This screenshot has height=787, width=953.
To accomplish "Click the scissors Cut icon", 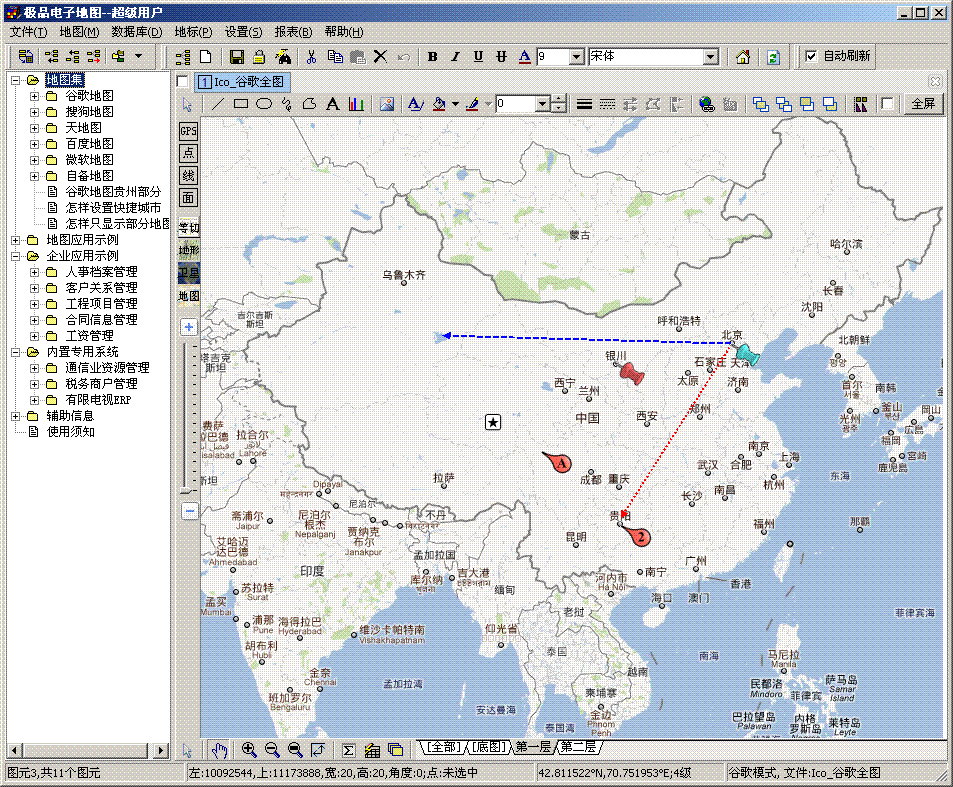I will pyautogui.click(x=311, y=57).
